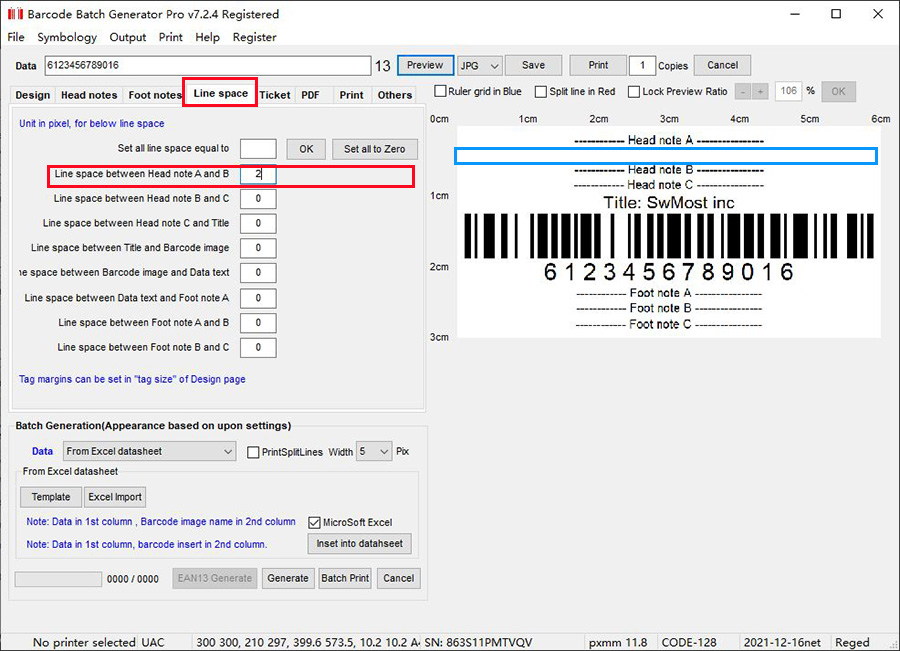Click the Preview button
900x651 pixels.
point(425,65)
